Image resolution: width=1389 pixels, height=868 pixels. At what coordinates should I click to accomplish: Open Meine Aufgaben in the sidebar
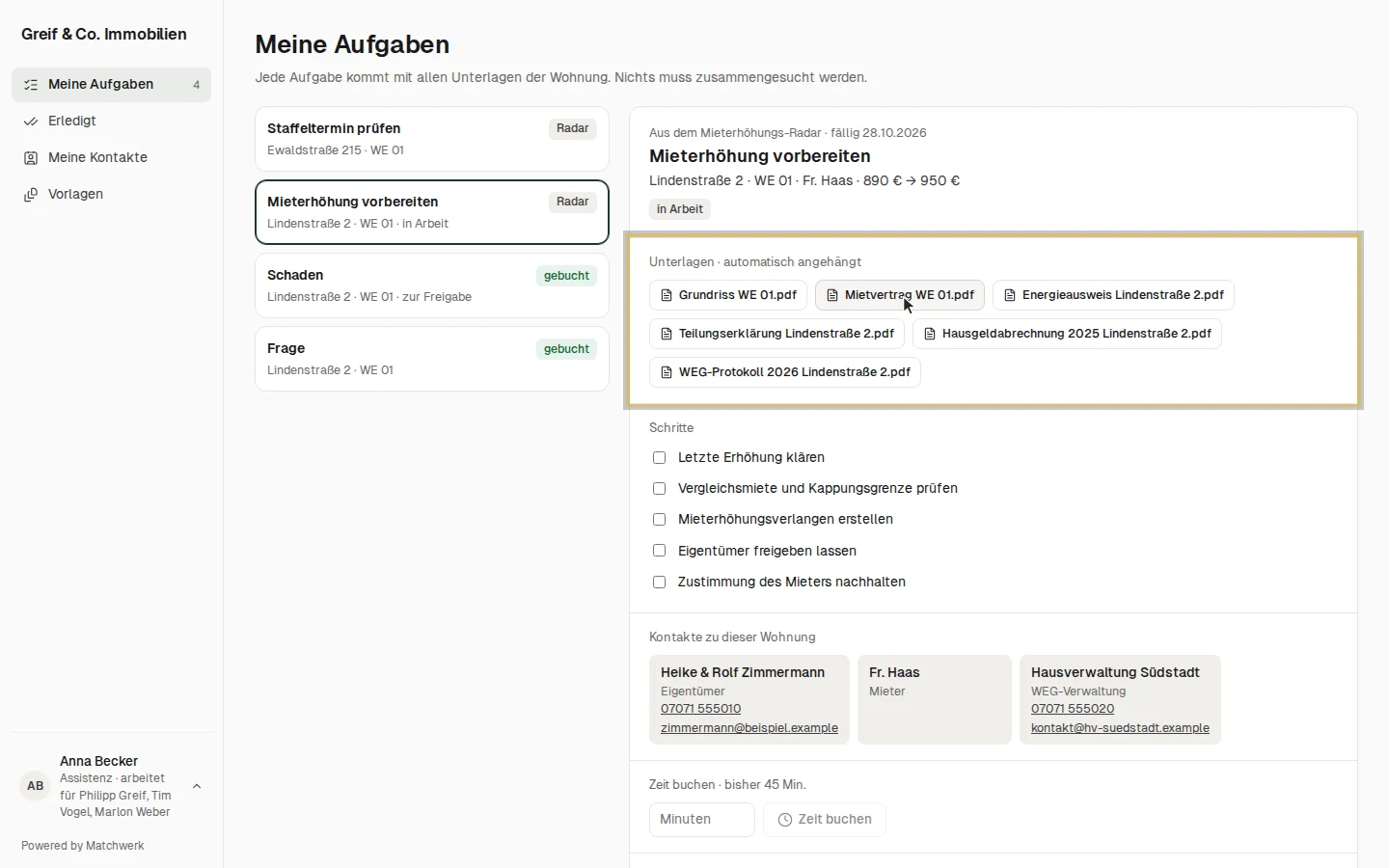click(111, 85)
